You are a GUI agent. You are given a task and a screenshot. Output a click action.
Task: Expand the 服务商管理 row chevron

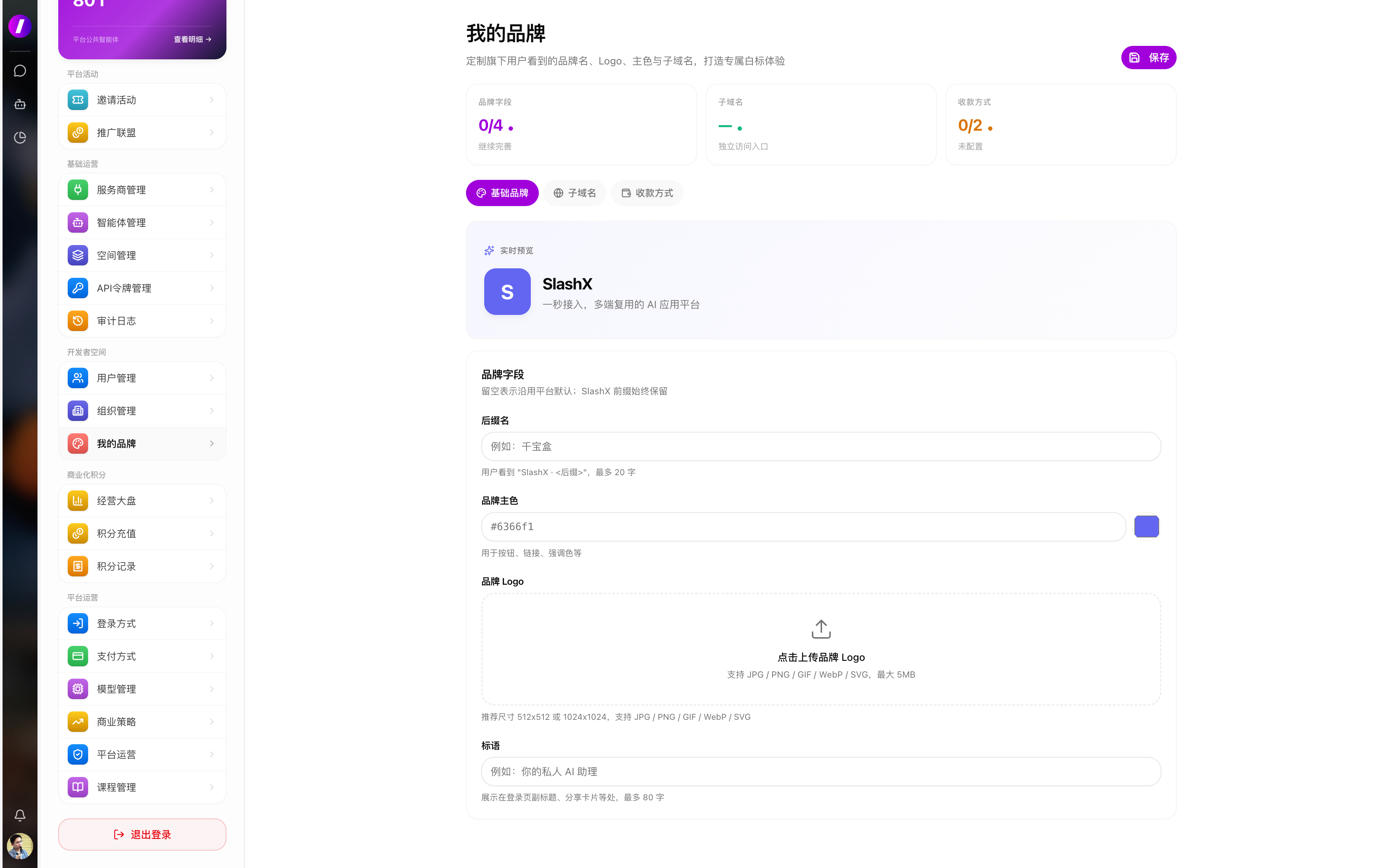(x=212, y=190)
